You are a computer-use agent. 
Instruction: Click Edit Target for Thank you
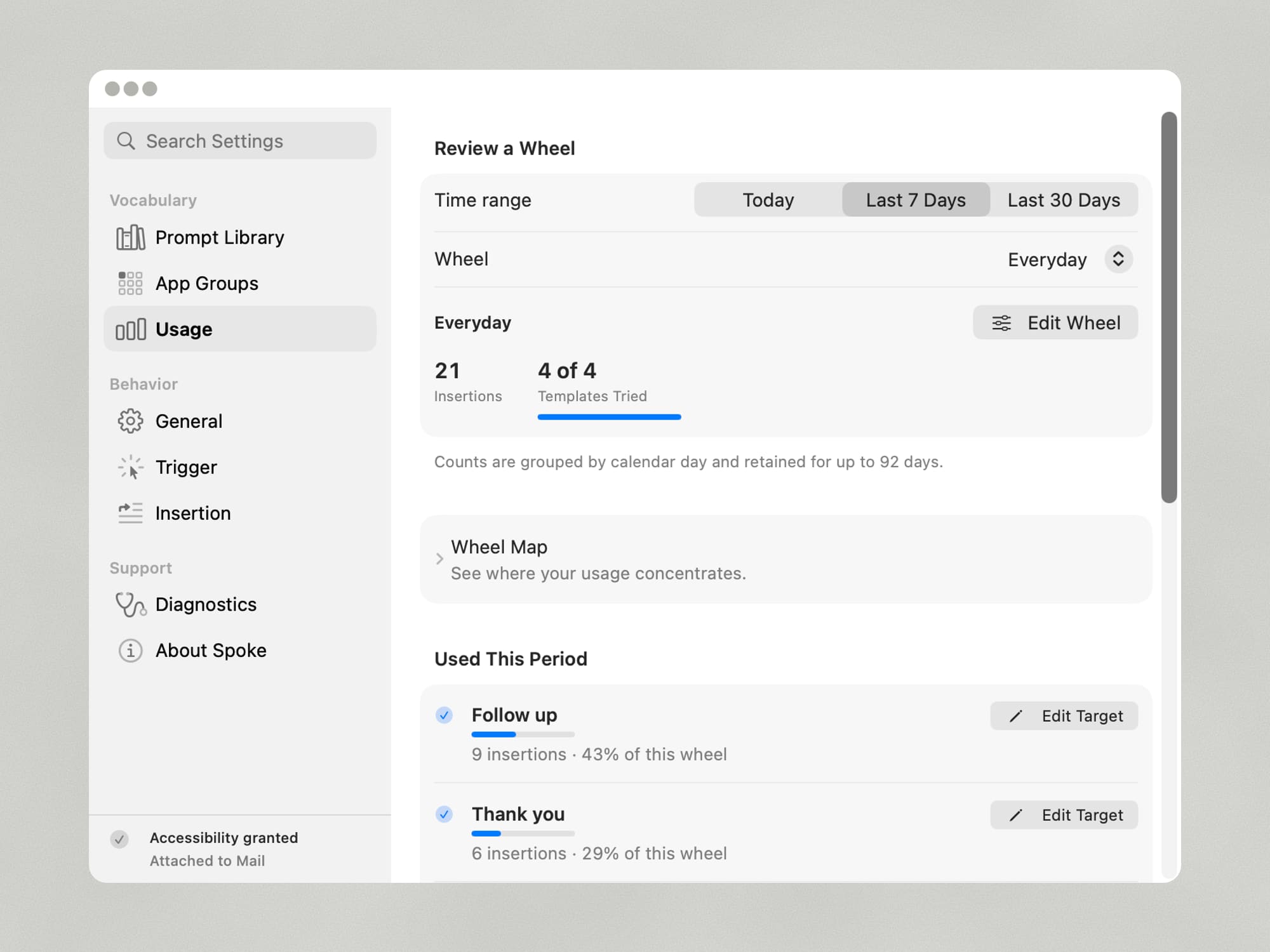1064,816
